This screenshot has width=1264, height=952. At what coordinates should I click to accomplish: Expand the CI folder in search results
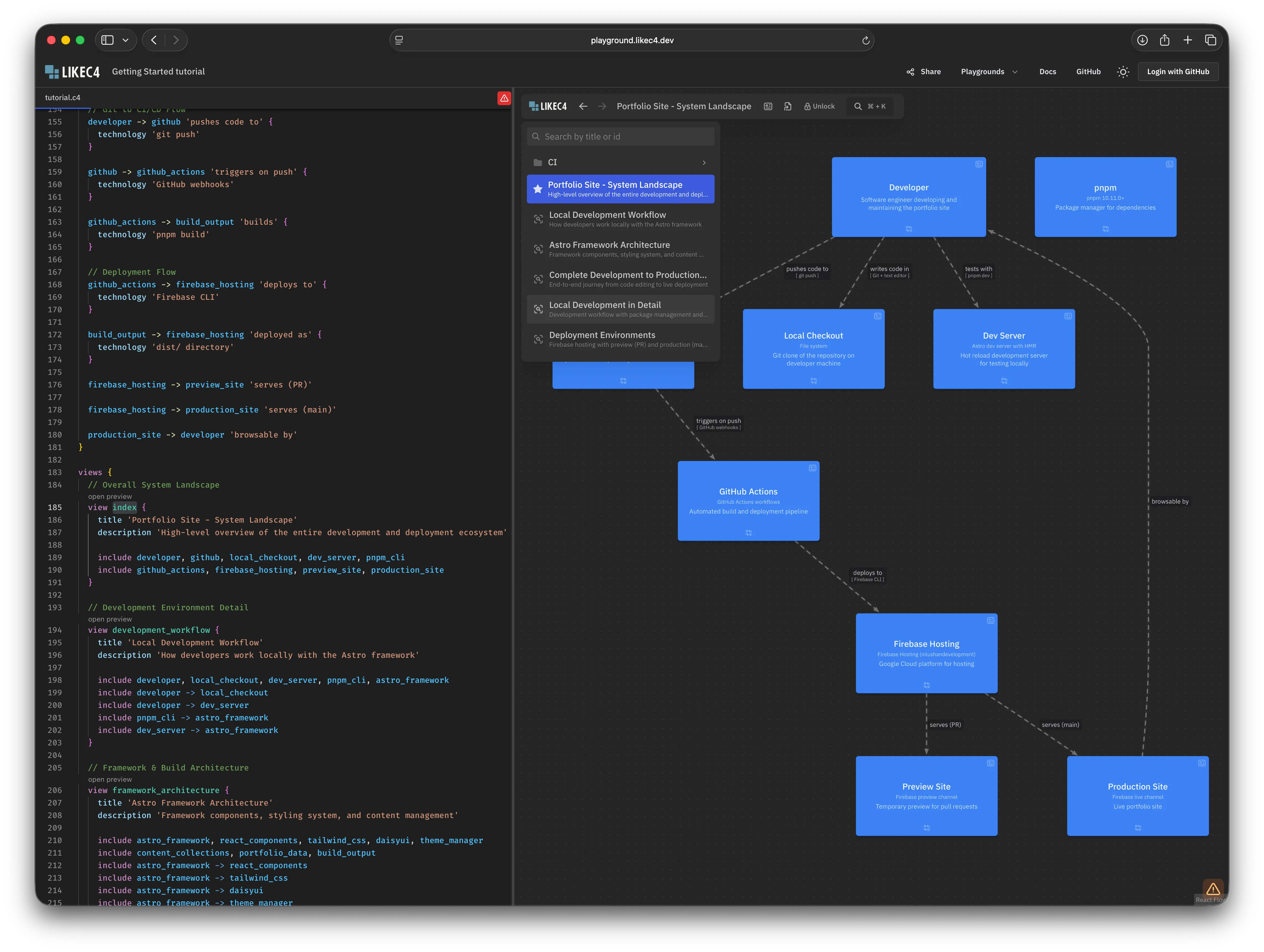pyautogui.click(x=704, y=162)
